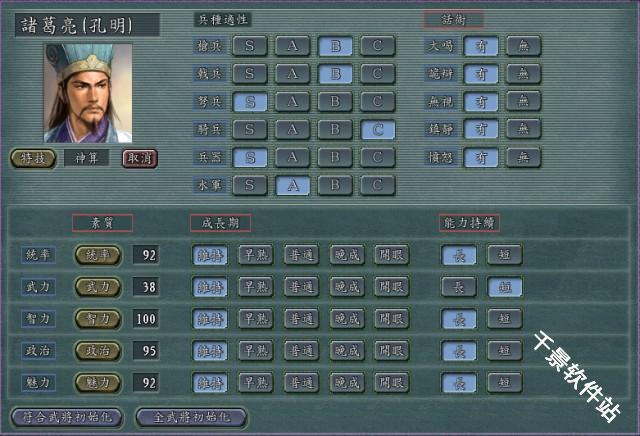Set 政治 ability duration to 短

(505, 351)
